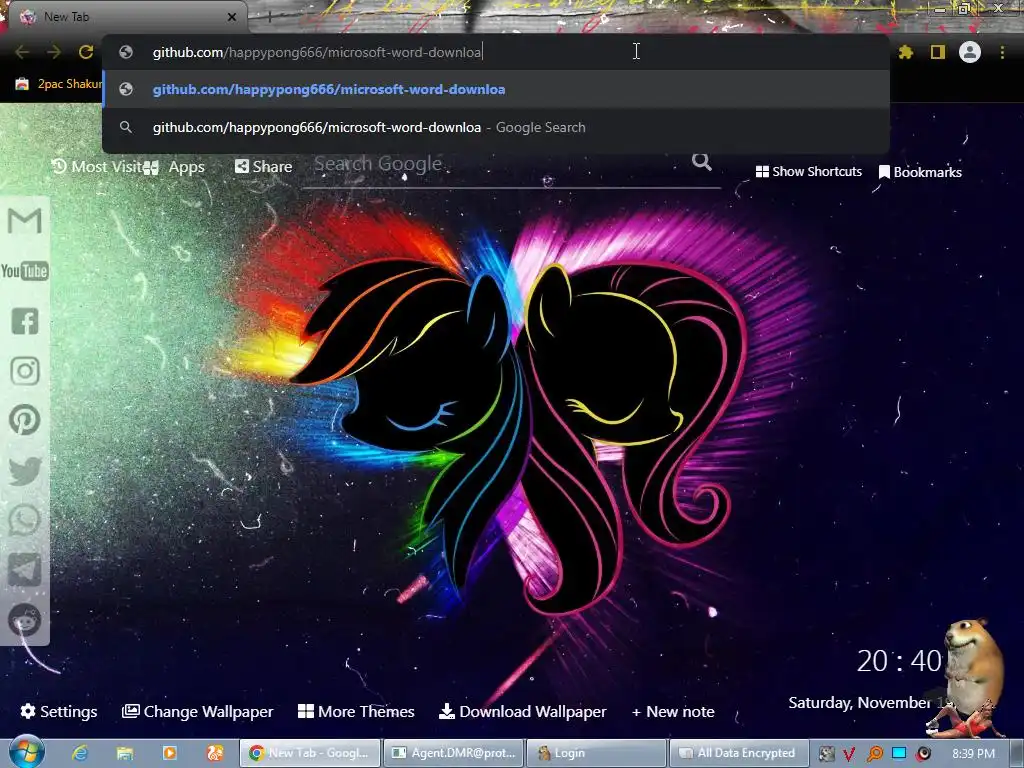The width and height of the screenshot is (1024, 768).
Task: Open Bookmarks on new tab page
Action: (x=920, y=172)
